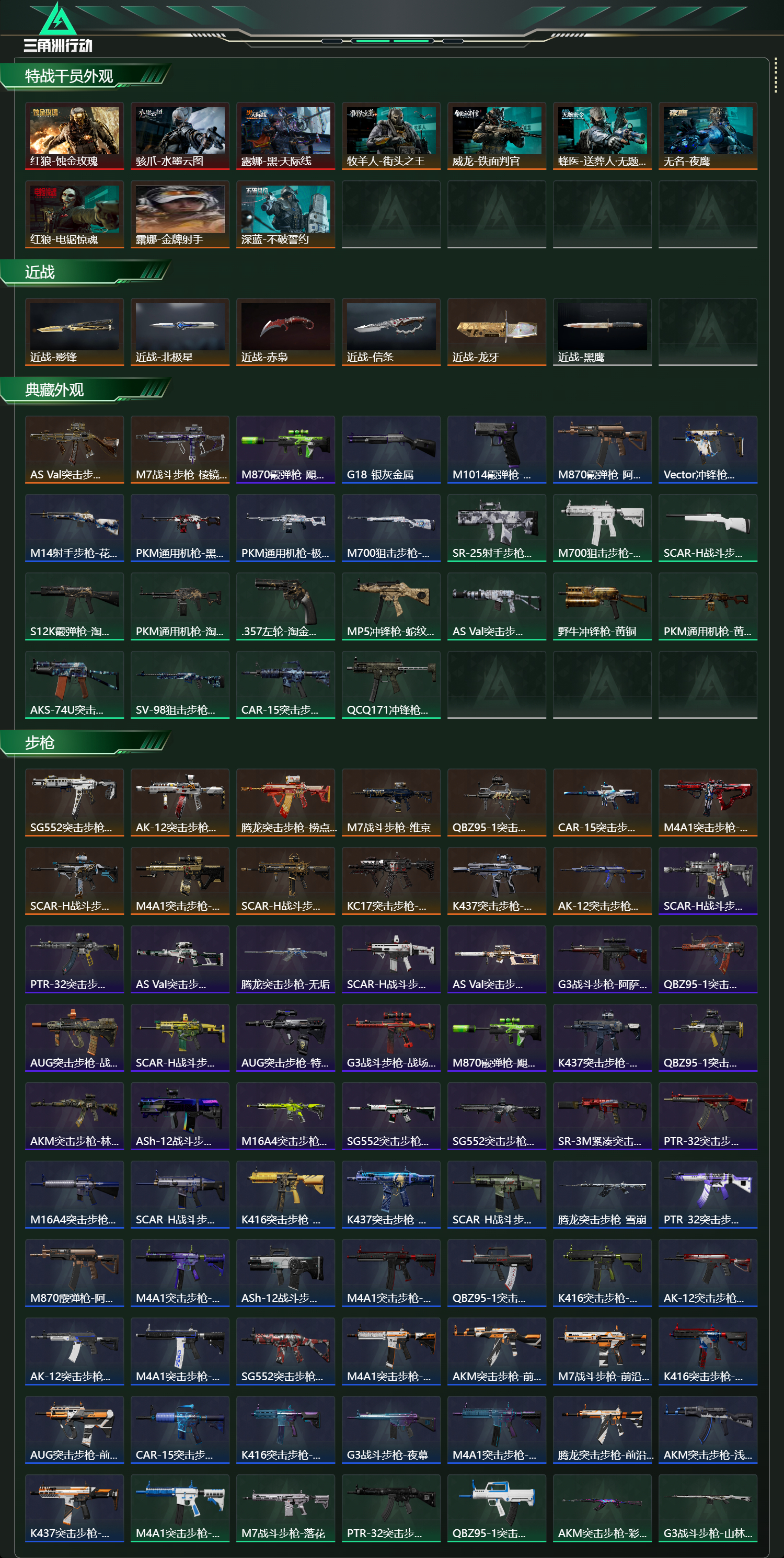Open the G18-银灰金属 pistol skin
The height and width of the screenshot is (1558, 784).
point(391,450)
